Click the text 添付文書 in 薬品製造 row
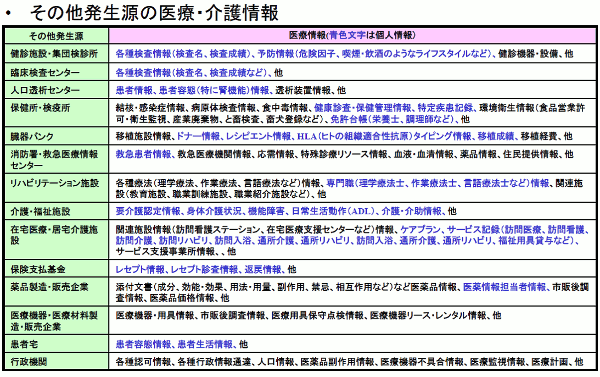Viewport: 600px width, 377px height. (134, 287)
